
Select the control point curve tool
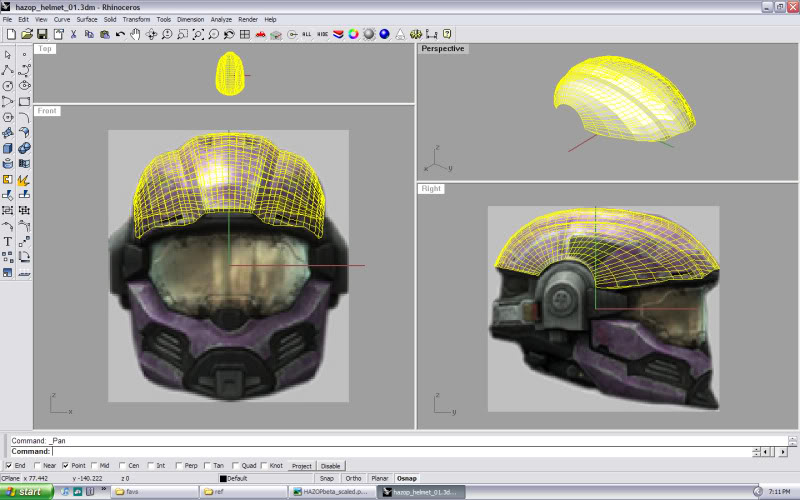pyautogui.click(x=24, y=70)
